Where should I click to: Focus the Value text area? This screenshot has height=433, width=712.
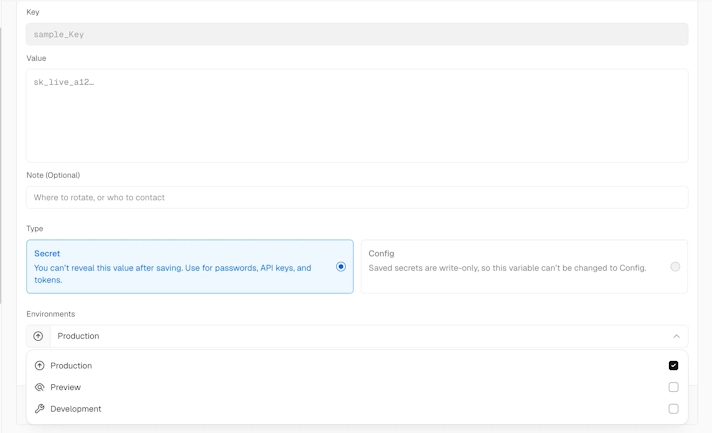[357, 115]
